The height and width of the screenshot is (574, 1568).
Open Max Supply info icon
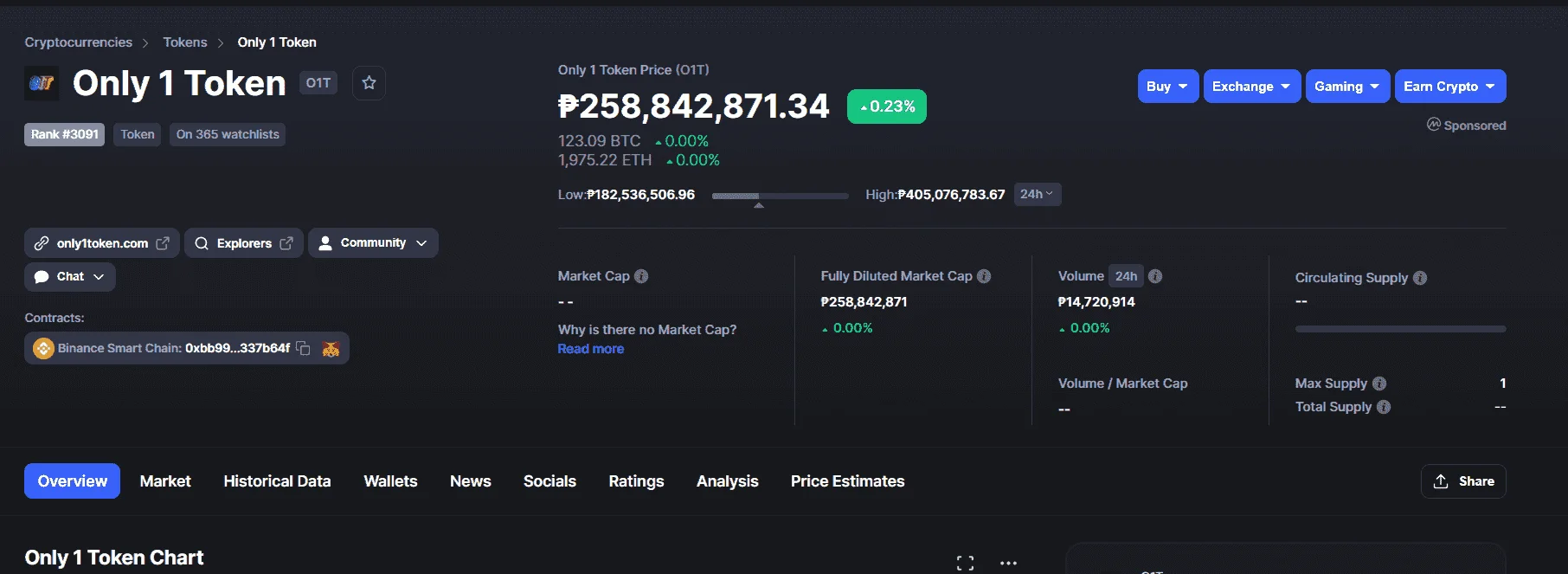[x=1379, y=384]
